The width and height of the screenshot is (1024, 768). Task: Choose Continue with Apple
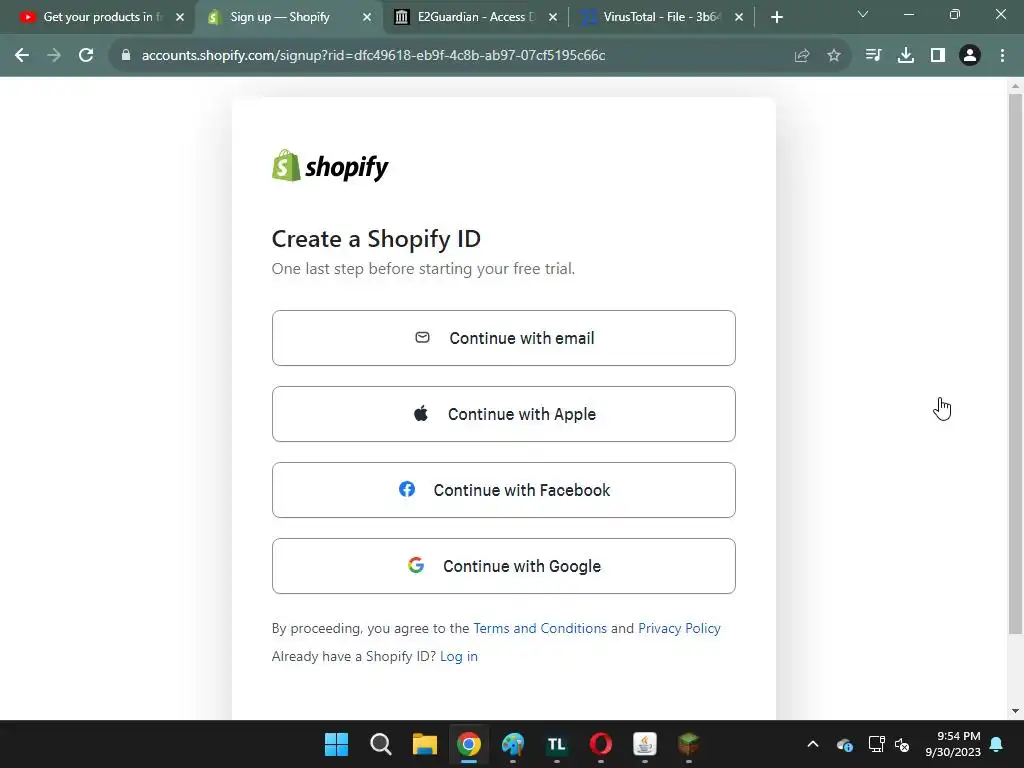click(x=504, y=414)
